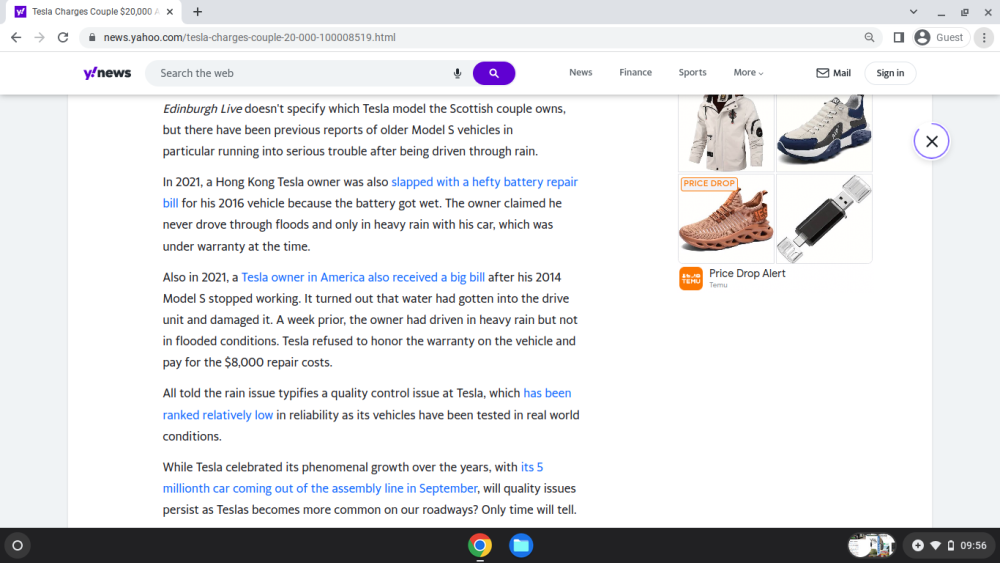This screenshot has height=563, width=1000.
Task: View the USB flash drive ad
Action: [824, 219]
